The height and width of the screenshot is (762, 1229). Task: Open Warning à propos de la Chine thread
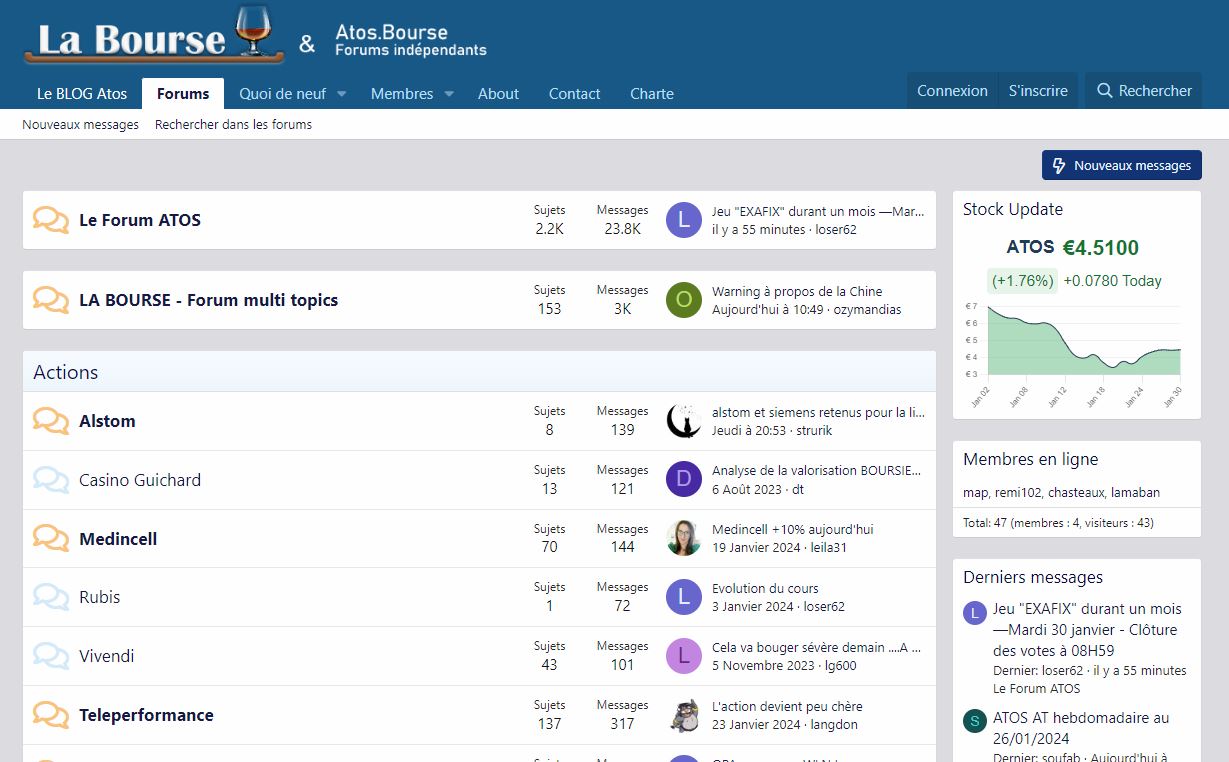[x=797, y=291]
